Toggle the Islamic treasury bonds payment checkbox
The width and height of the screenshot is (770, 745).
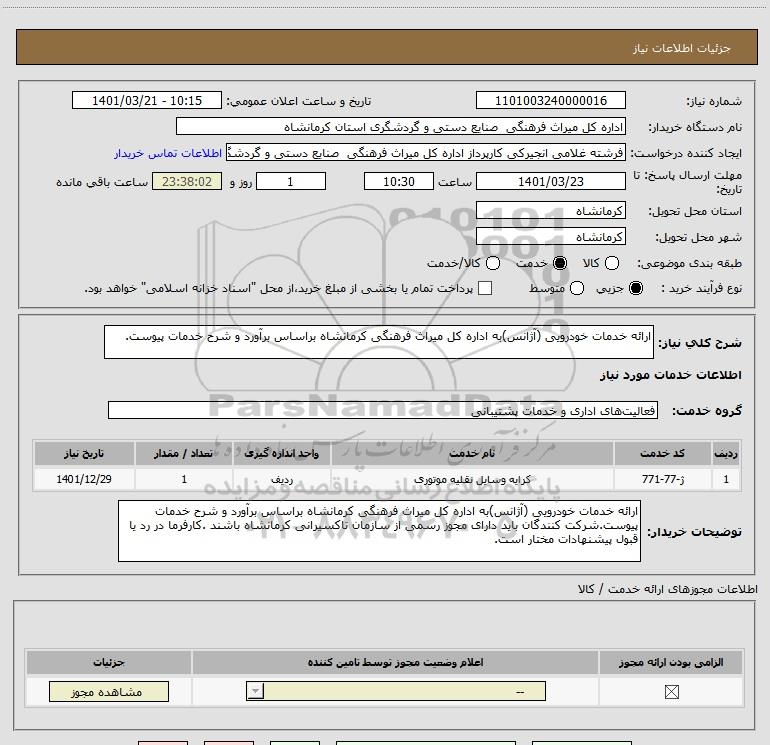(485, 288)
